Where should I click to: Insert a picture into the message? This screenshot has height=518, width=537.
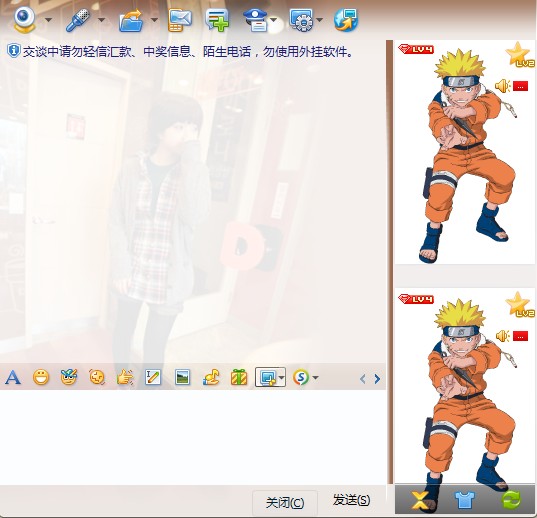(182, 378)
